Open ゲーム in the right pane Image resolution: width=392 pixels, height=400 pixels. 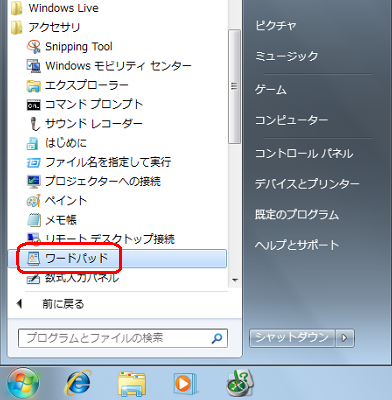point(271,89)
